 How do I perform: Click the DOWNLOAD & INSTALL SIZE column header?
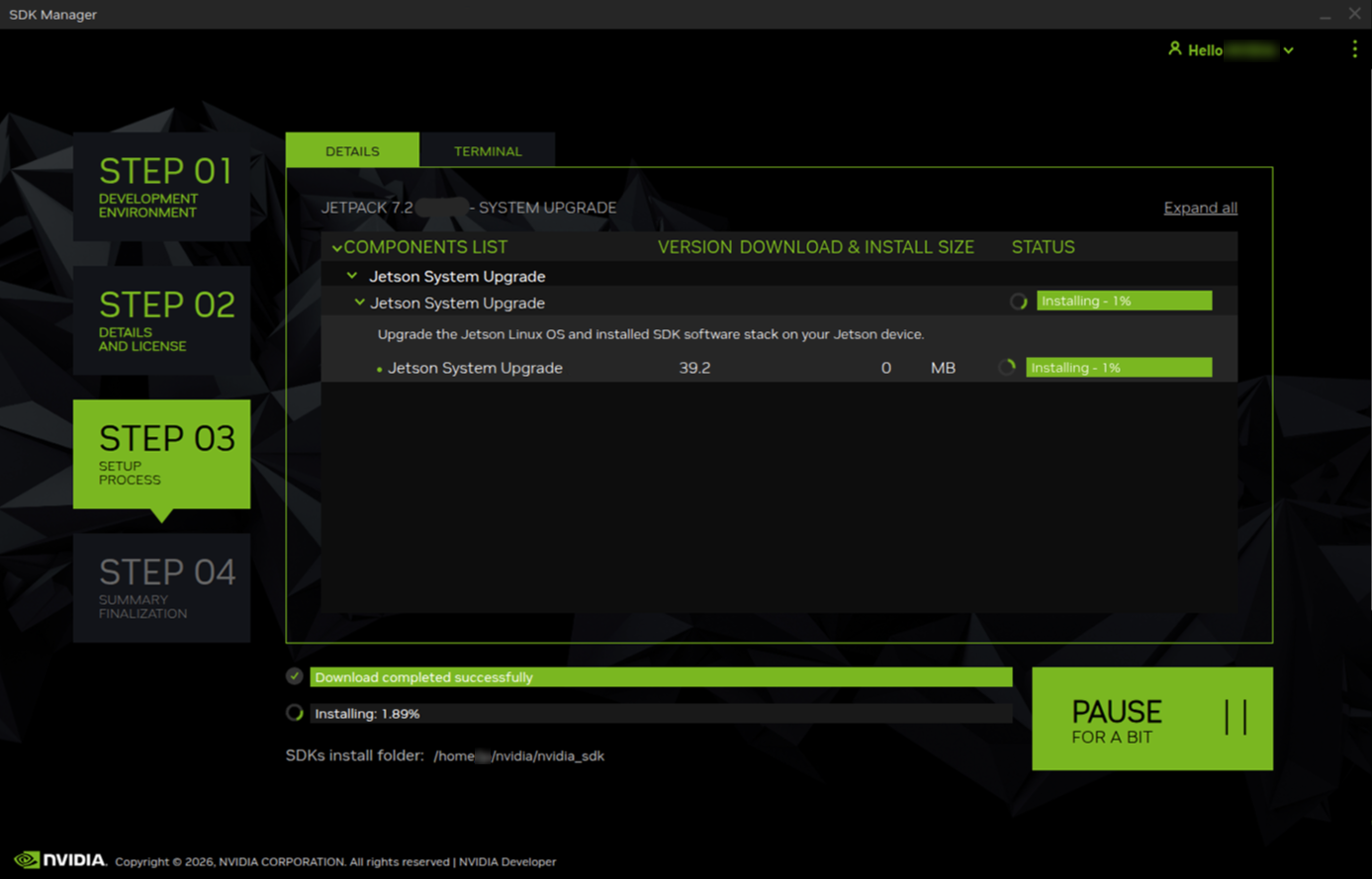[857, 247]
